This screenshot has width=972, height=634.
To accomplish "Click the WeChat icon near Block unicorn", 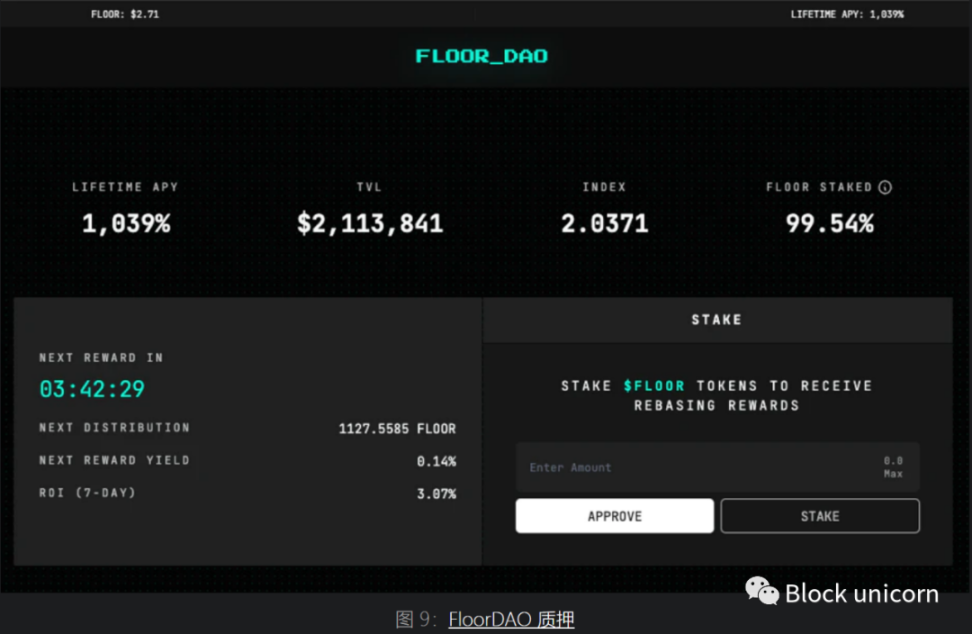I will tap(762, 592).
